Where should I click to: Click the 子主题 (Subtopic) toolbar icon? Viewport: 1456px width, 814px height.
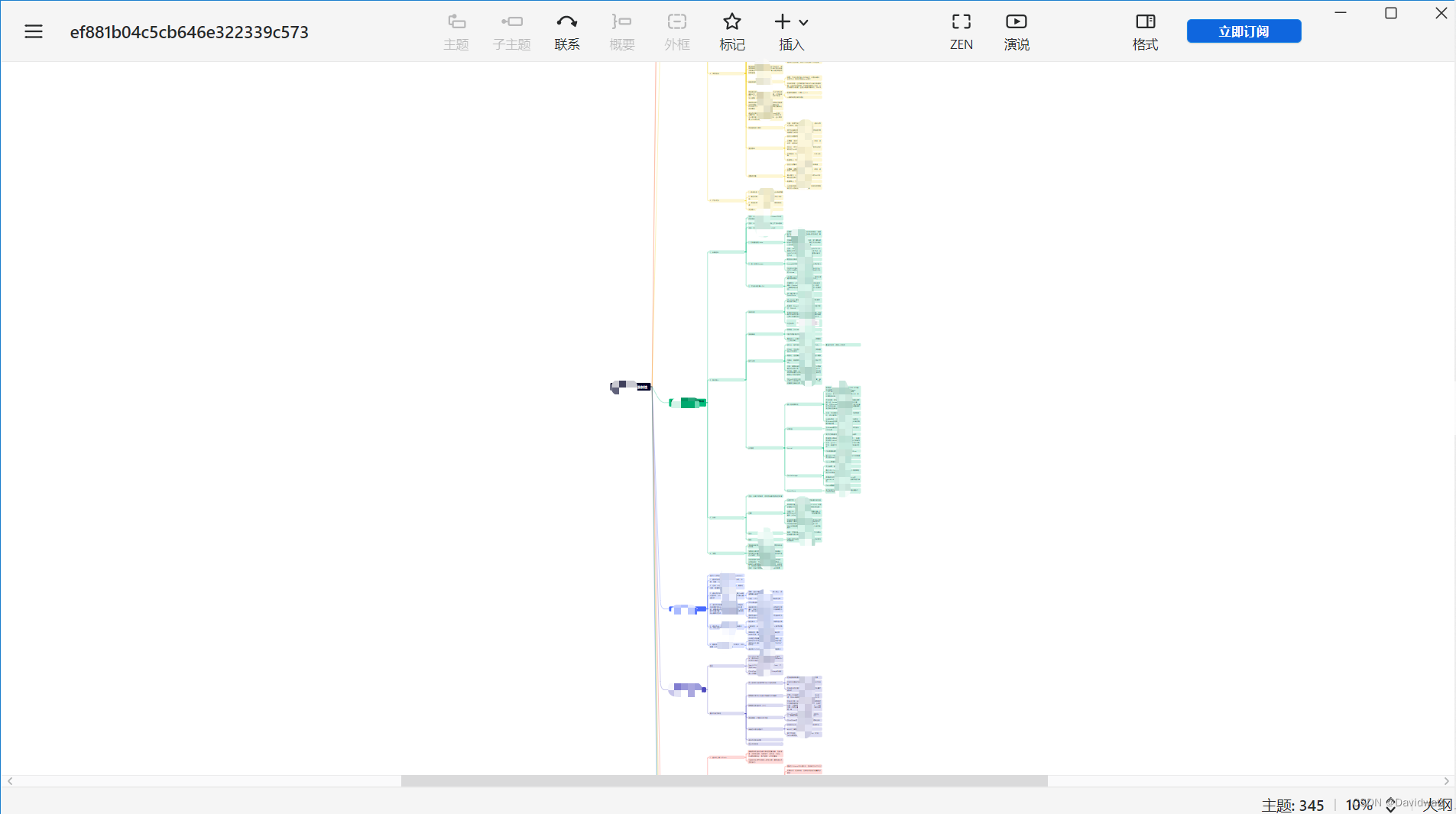click(511, 32)
